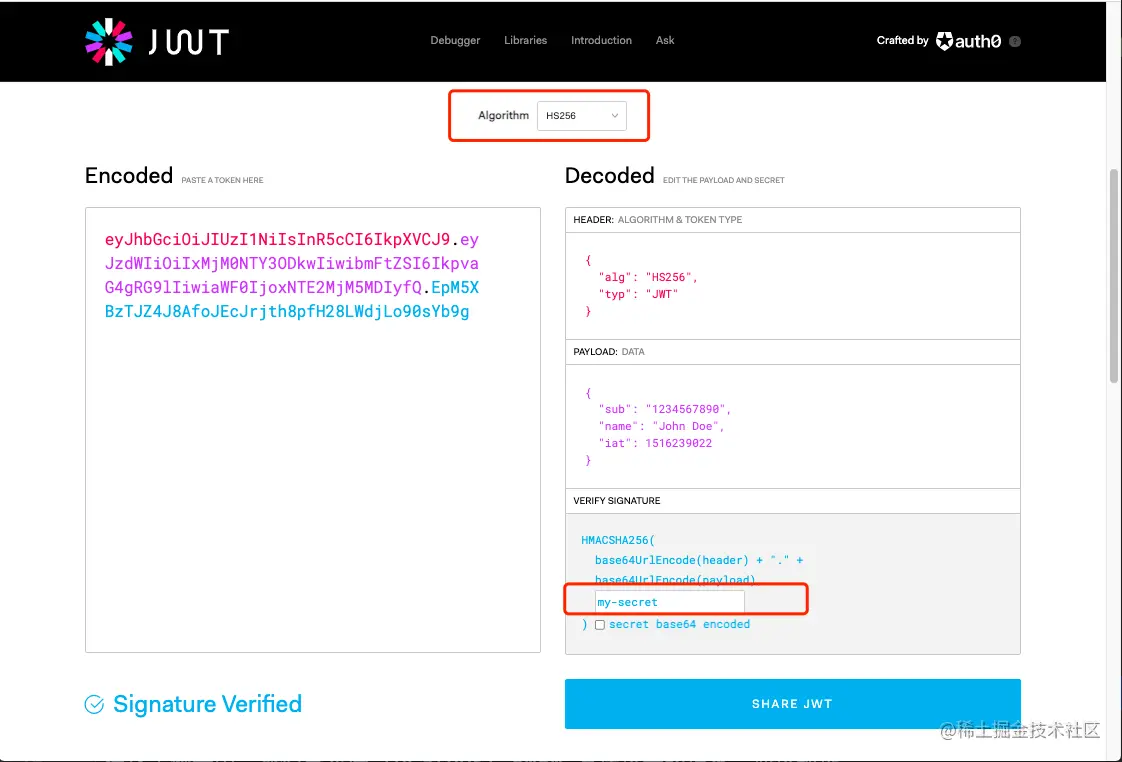Screen dimensions: 1122x762
Task: Click the SHARE JWT button
Action: pos(792,704)
